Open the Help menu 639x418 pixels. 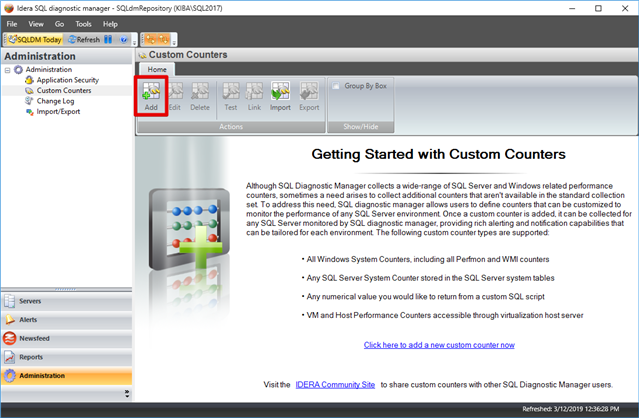[110, 24]
